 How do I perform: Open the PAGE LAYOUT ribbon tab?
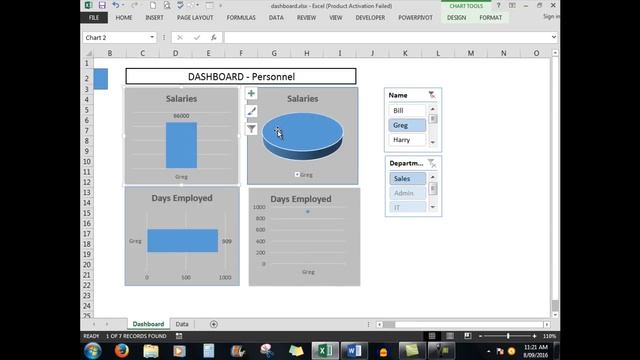tap(195, 18)
